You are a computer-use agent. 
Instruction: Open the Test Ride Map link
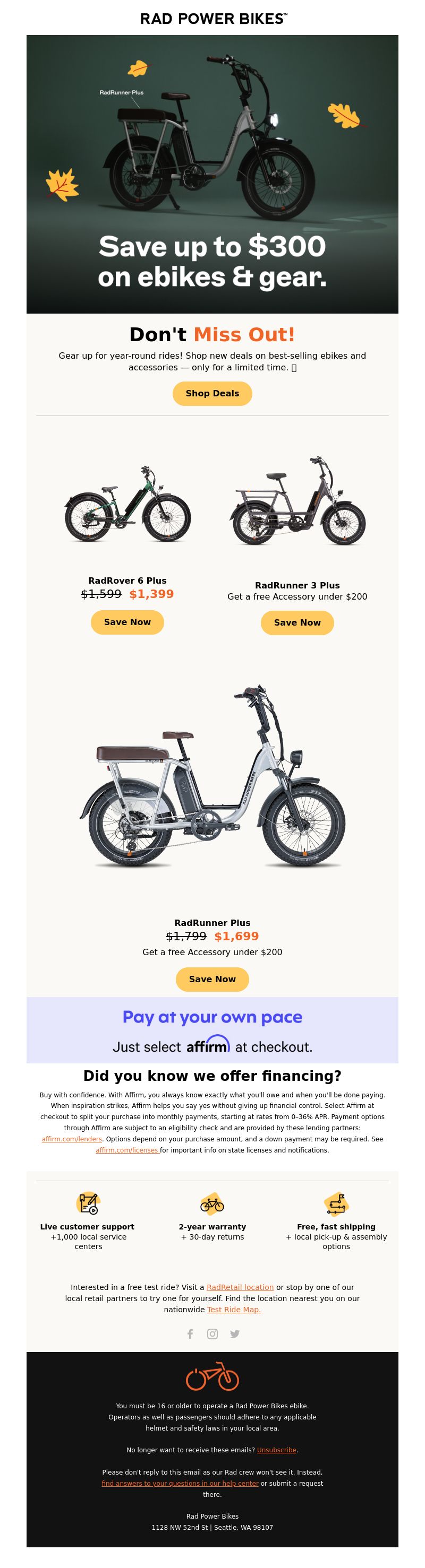pyautogui.click(x=234, y=1309)
